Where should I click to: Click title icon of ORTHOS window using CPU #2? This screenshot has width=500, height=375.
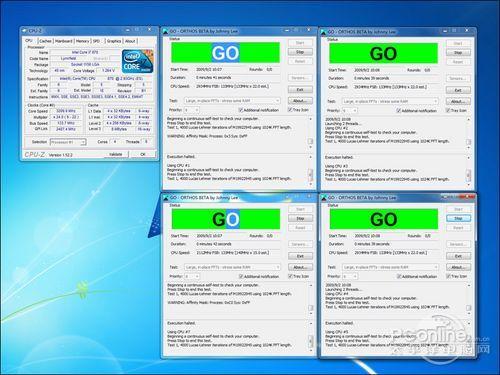323,32
